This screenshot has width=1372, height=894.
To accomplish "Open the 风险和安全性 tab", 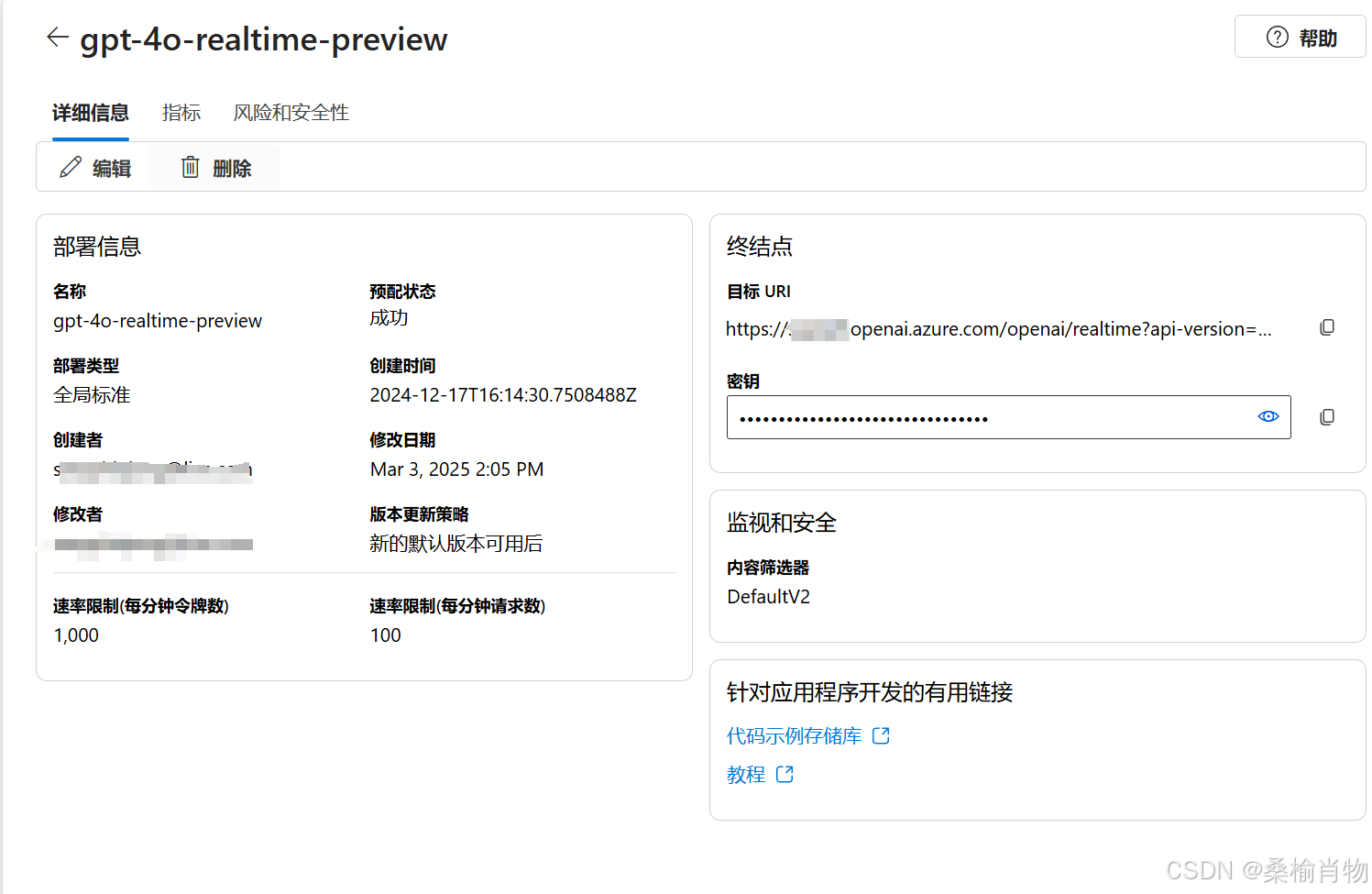I will 291,113.
